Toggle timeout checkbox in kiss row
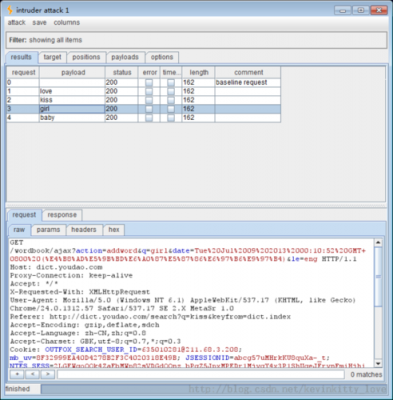The height and width of the screenshot is (400, 393). pos(171,100)
